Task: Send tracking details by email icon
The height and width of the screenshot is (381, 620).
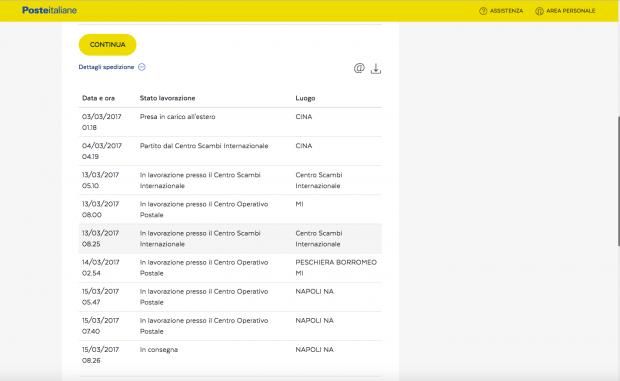Action: tap(359, 68)
